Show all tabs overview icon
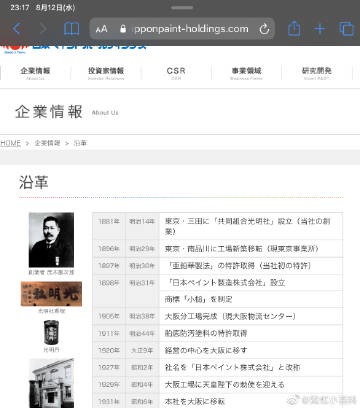The width and height of the screenshot is (360, 408). pyautogui.click(x=346, y=29)
